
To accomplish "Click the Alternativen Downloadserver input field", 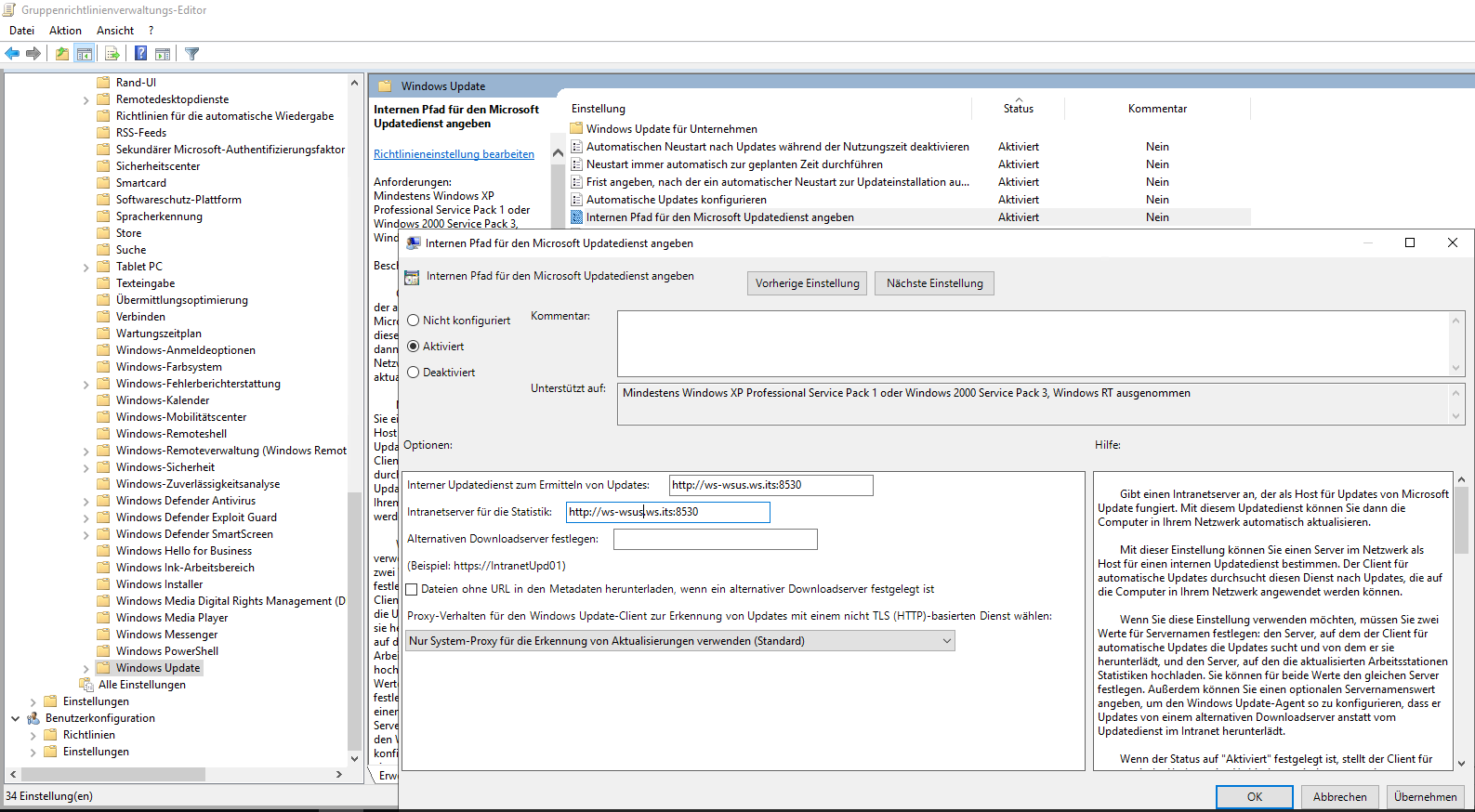I will (x=715, y=539).
